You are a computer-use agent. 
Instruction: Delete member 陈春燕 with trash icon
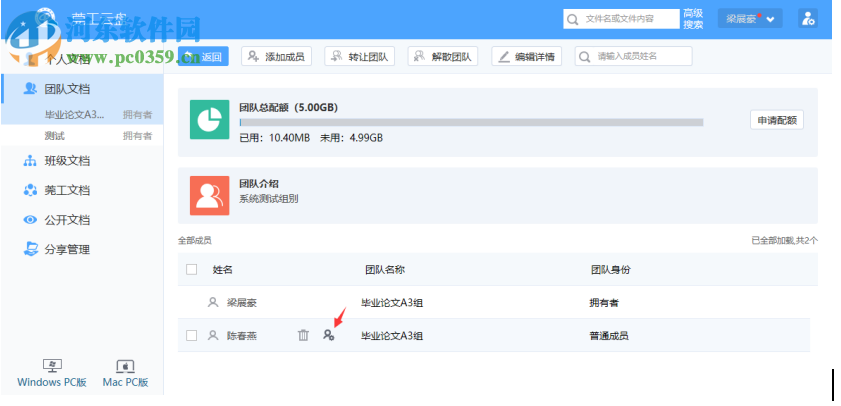click(x=303, y=335)
